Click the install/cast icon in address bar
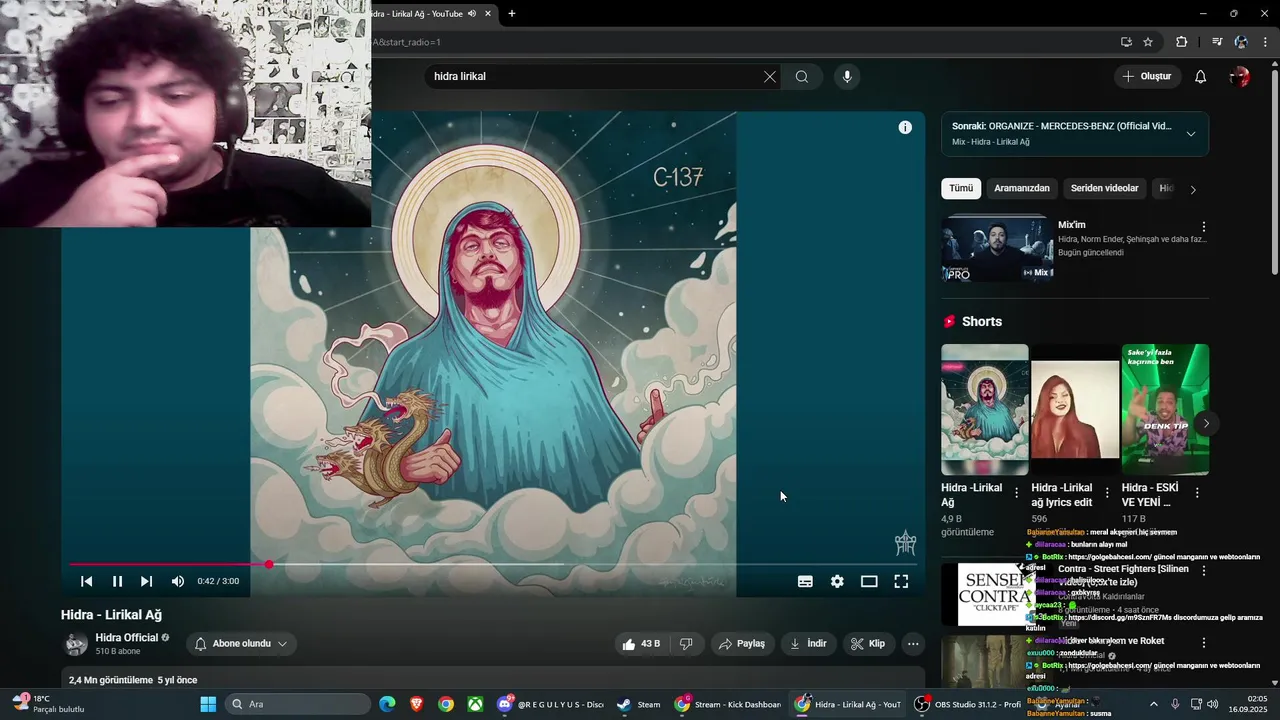The image size is (1280, 720). tap(1126, 42)
